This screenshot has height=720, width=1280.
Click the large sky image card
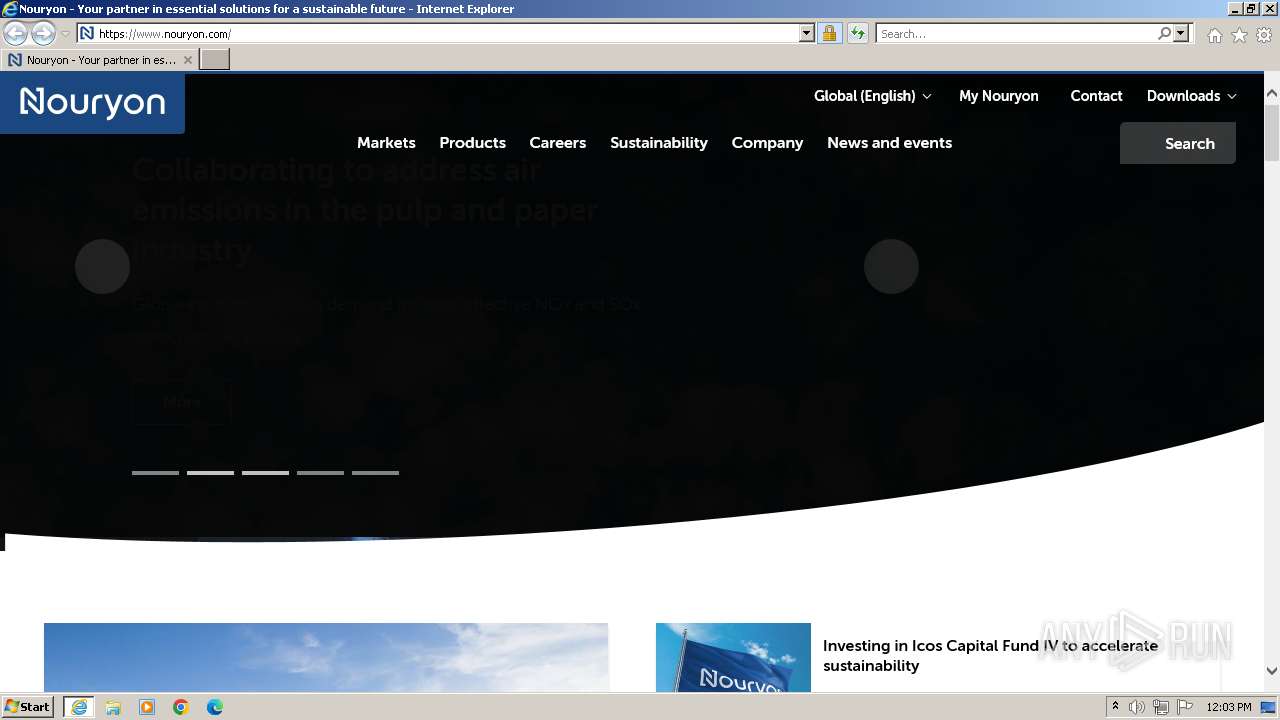326,658
